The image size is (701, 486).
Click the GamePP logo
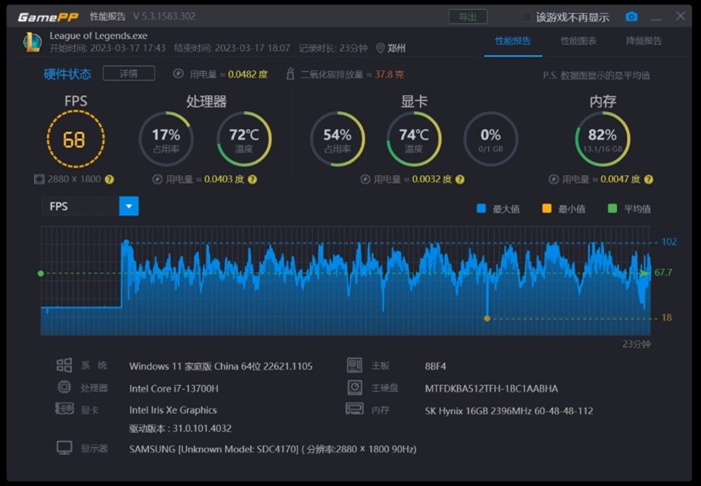click(x=48, y=17)
